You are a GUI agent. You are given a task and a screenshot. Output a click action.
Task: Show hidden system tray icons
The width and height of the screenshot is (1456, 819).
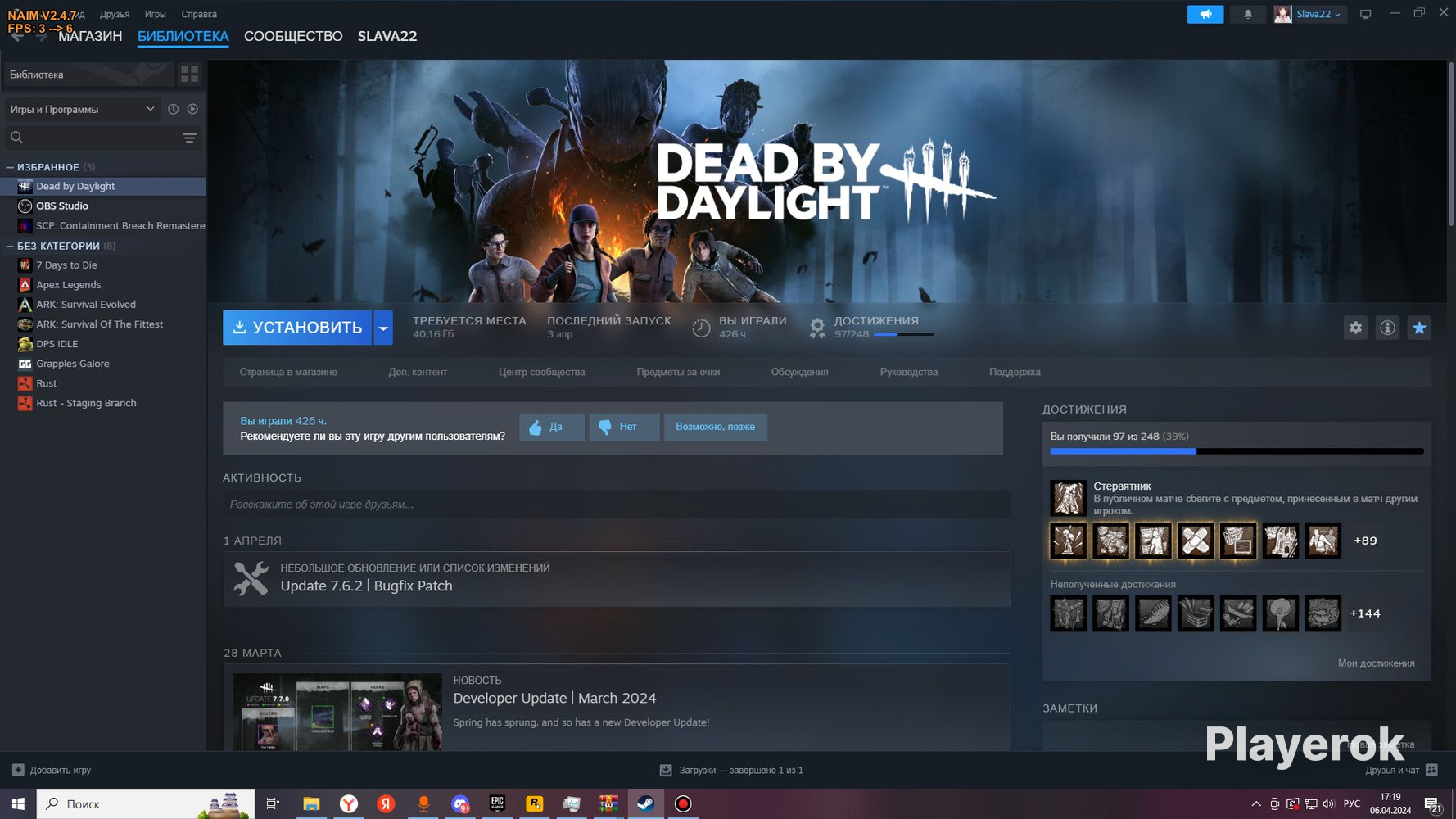click(x=1256, y=804)
